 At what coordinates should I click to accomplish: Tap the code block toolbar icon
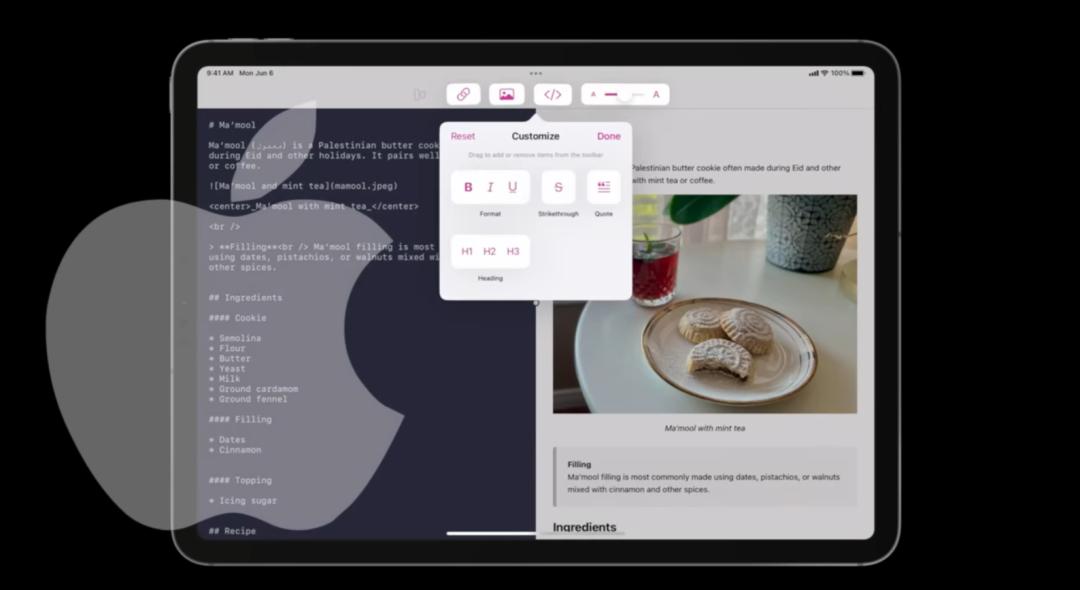552,95
